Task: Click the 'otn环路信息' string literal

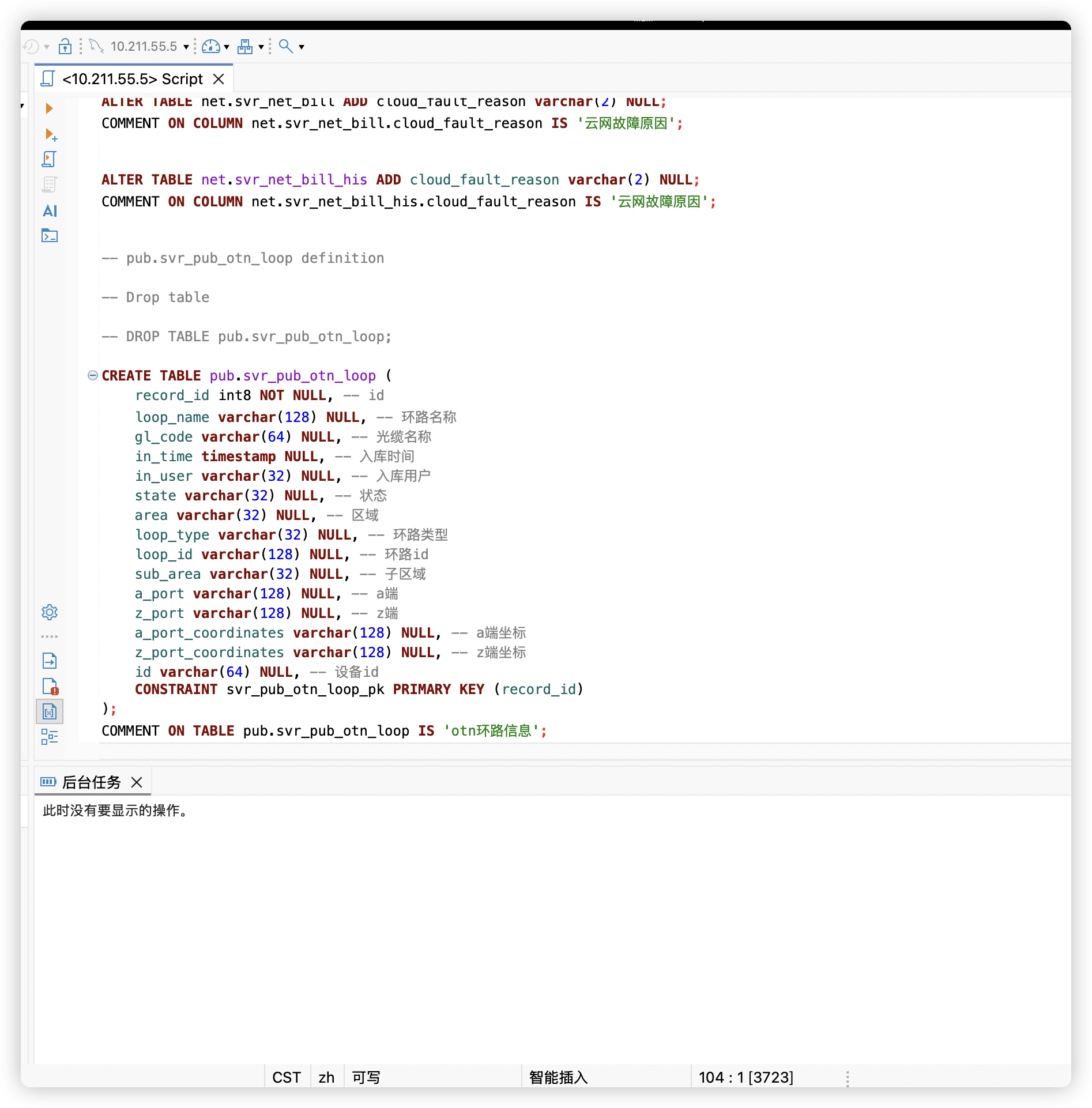Action: pos(492,730)
